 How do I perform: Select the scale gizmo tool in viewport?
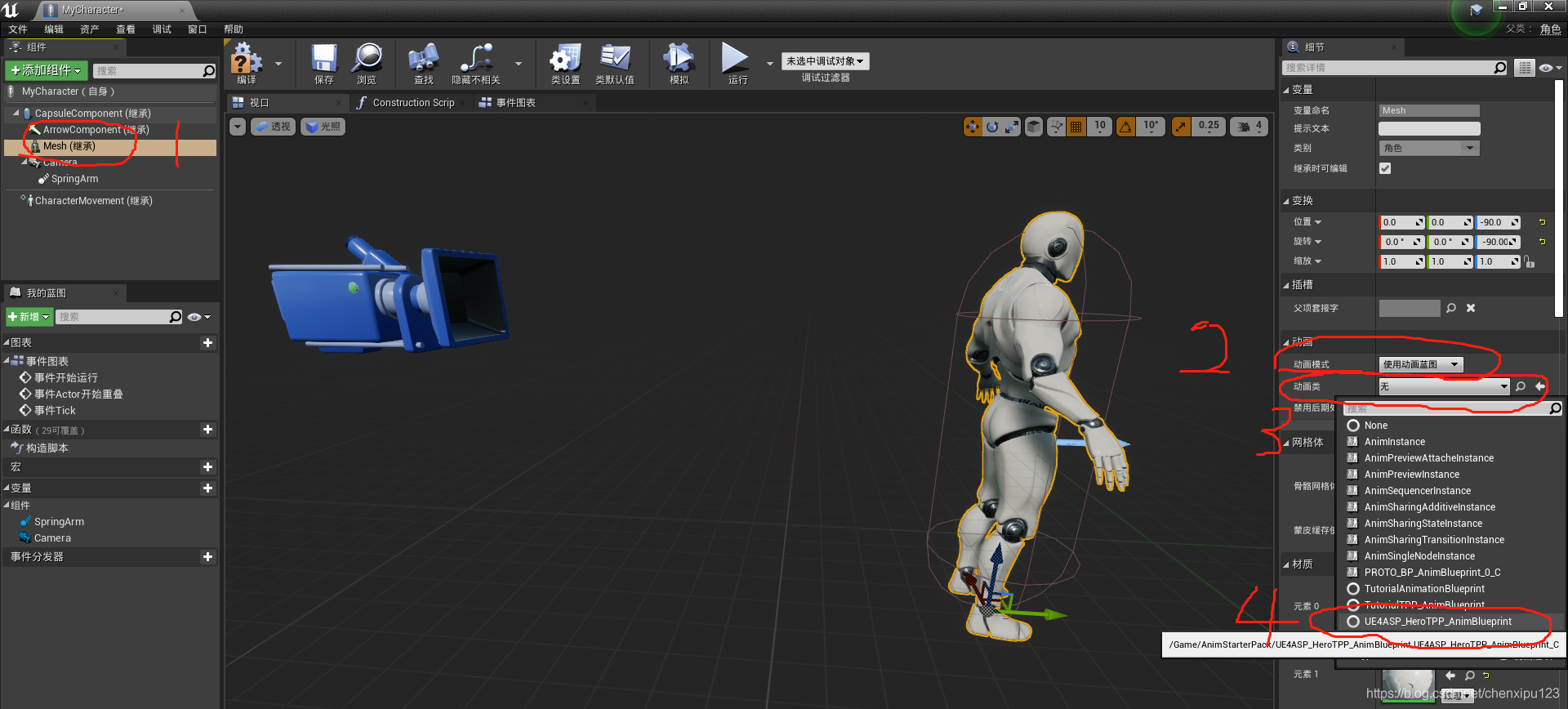[x=1012, y=127]
